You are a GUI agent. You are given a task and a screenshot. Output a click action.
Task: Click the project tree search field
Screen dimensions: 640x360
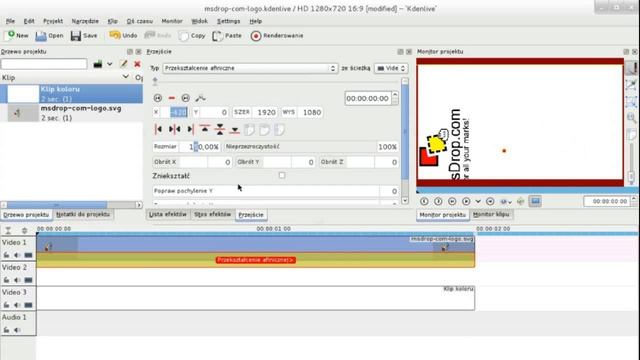pos(44,64)
